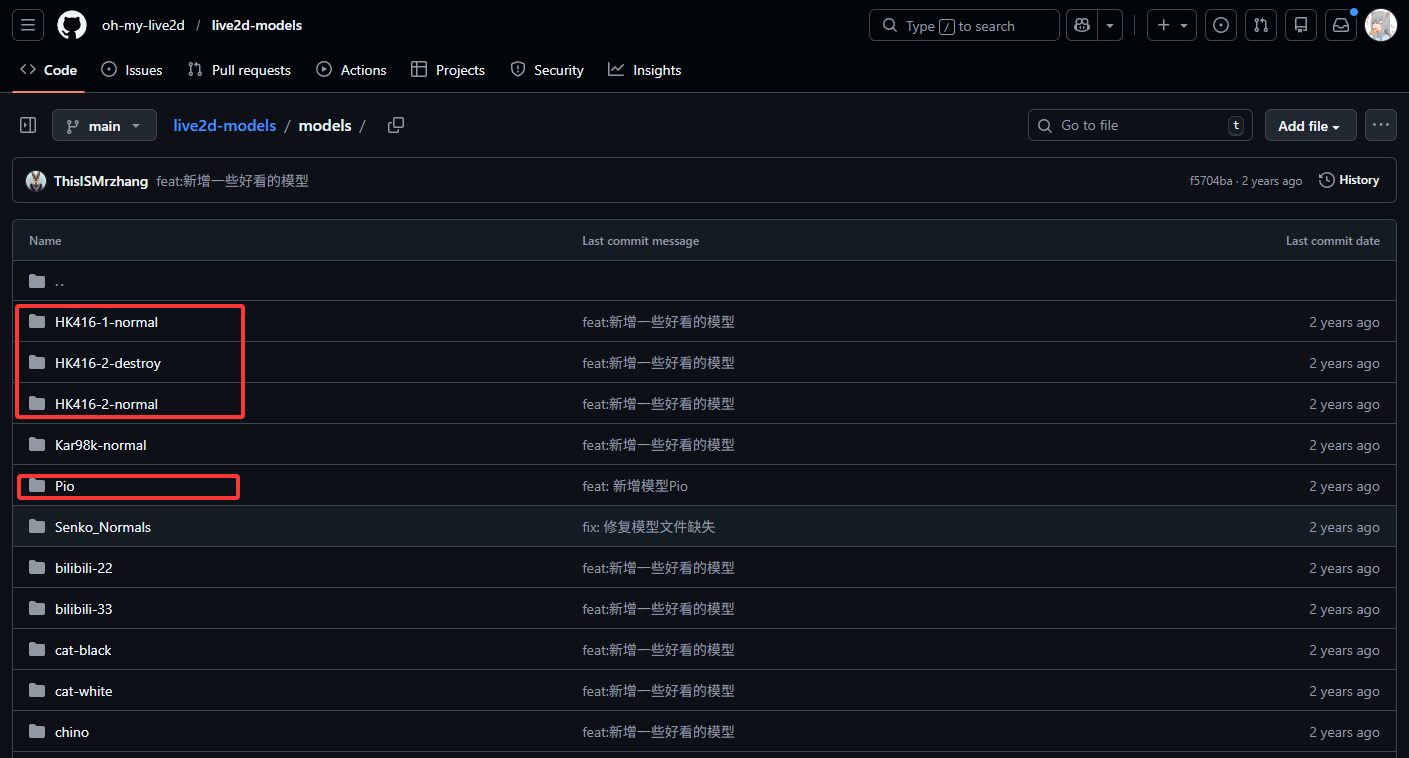Open the Copilot chat icon
Screen dimensions: 1409x758
pyautogui.click(x=1082, y=25)
